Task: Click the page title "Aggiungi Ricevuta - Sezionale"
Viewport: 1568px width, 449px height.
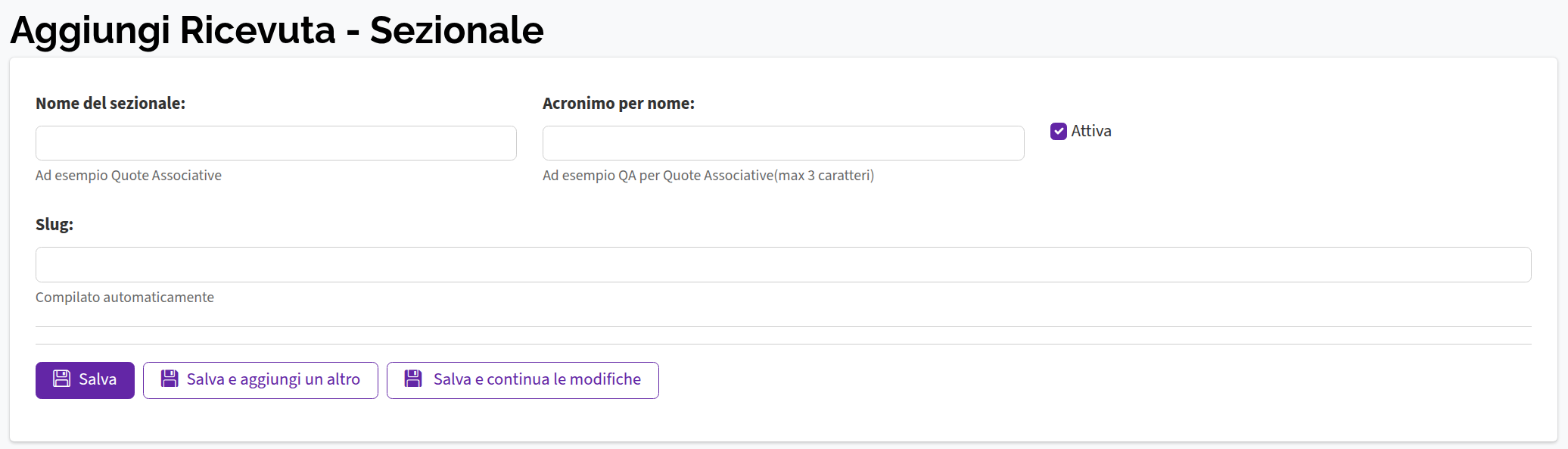Action: click(x=276, y=30)
